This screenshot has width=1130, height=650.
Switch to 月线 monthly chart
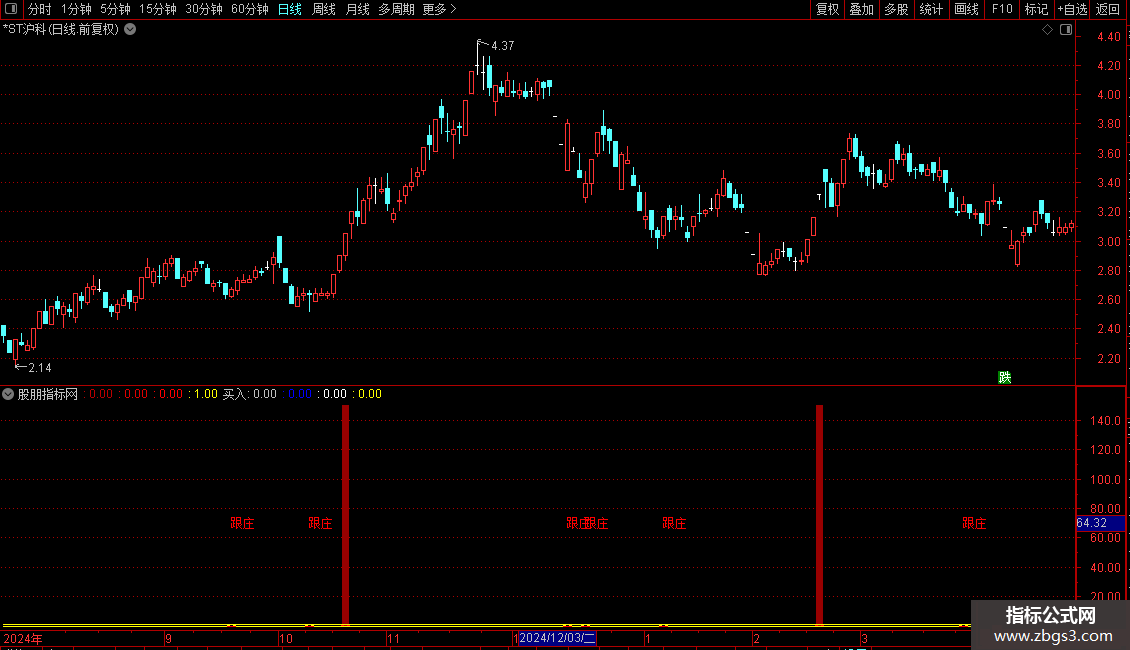coord(357,9)
